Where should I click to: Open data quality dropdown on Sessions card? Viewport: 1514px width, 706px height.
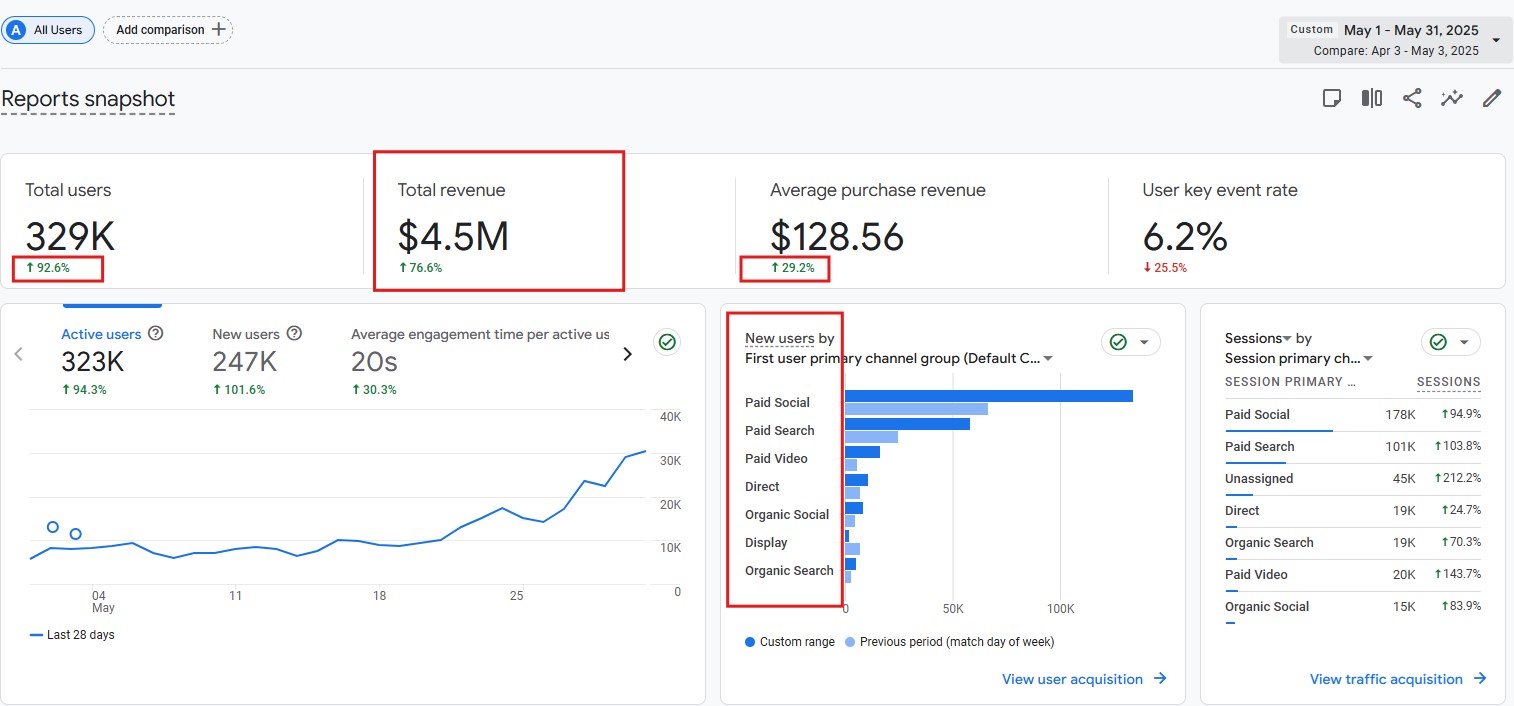(1451, 342)
